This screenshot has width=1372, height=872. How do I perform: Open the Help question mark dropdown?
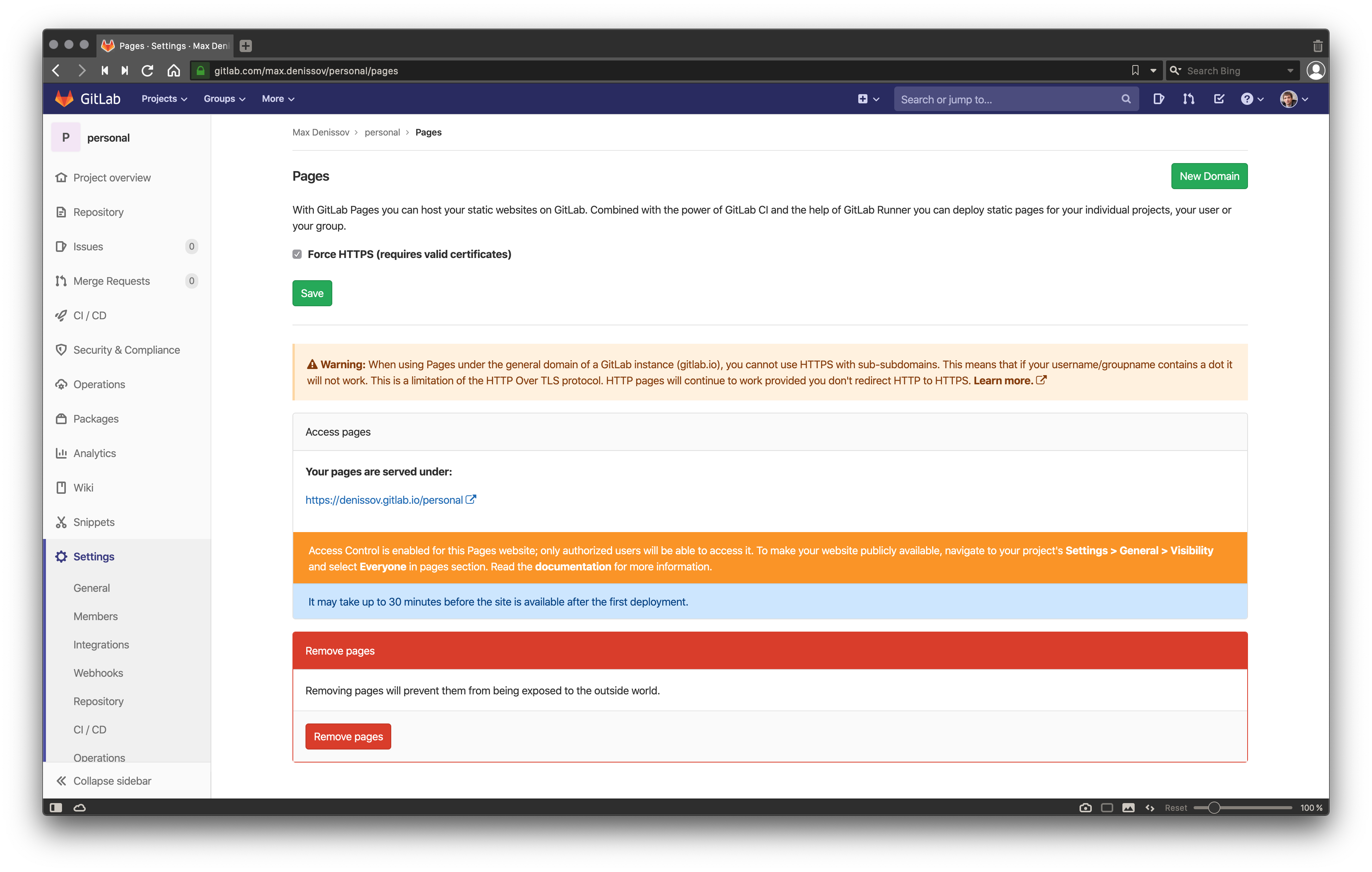coord(1252,99)
